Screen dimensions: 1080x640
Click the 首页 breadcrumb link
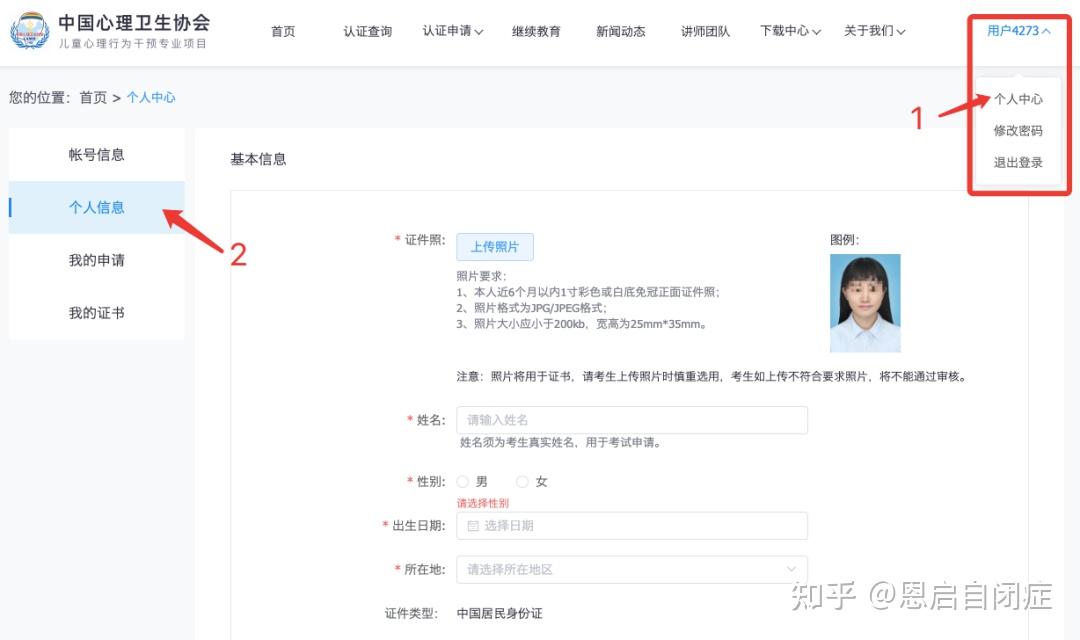pos(93,97)
